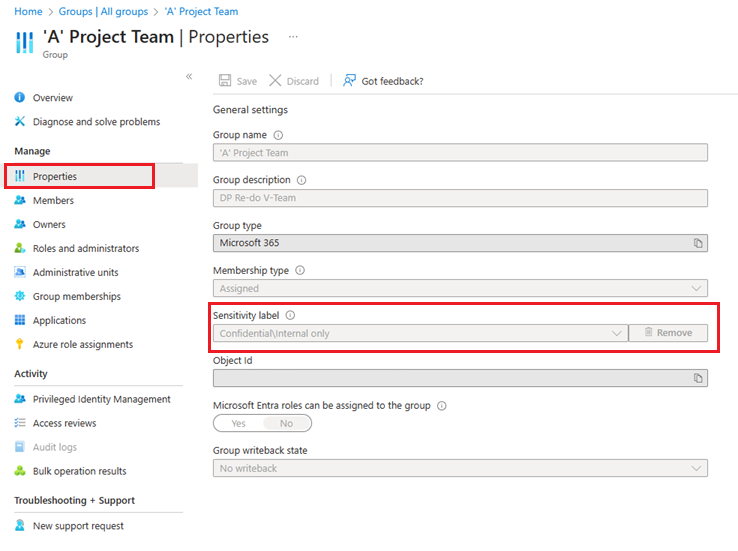The width and height of the screenshot is (738, 551).
Task: Expand the Membership type dropdown
Action: point(697,288)
